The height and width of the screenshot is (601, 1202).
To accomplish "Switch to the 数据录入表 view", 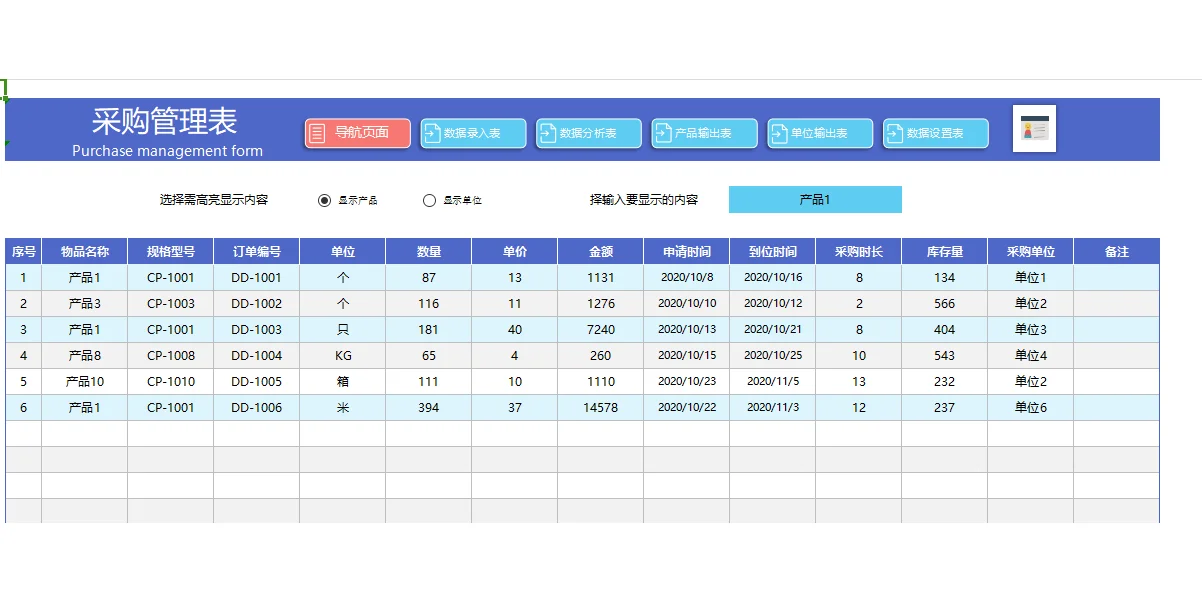I will (473, 132).
